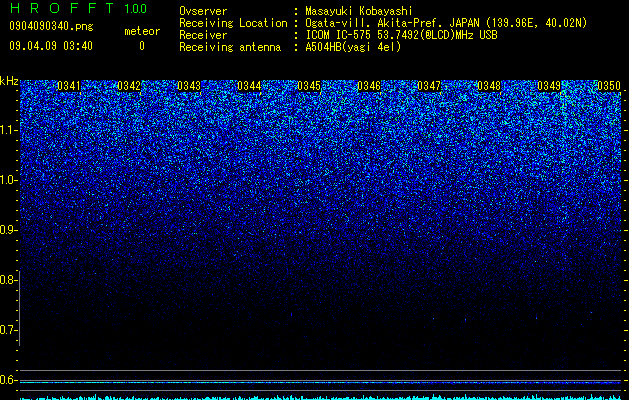Click the 0904090340.png filename text
The image size is (629, 400).
(51, 27)
